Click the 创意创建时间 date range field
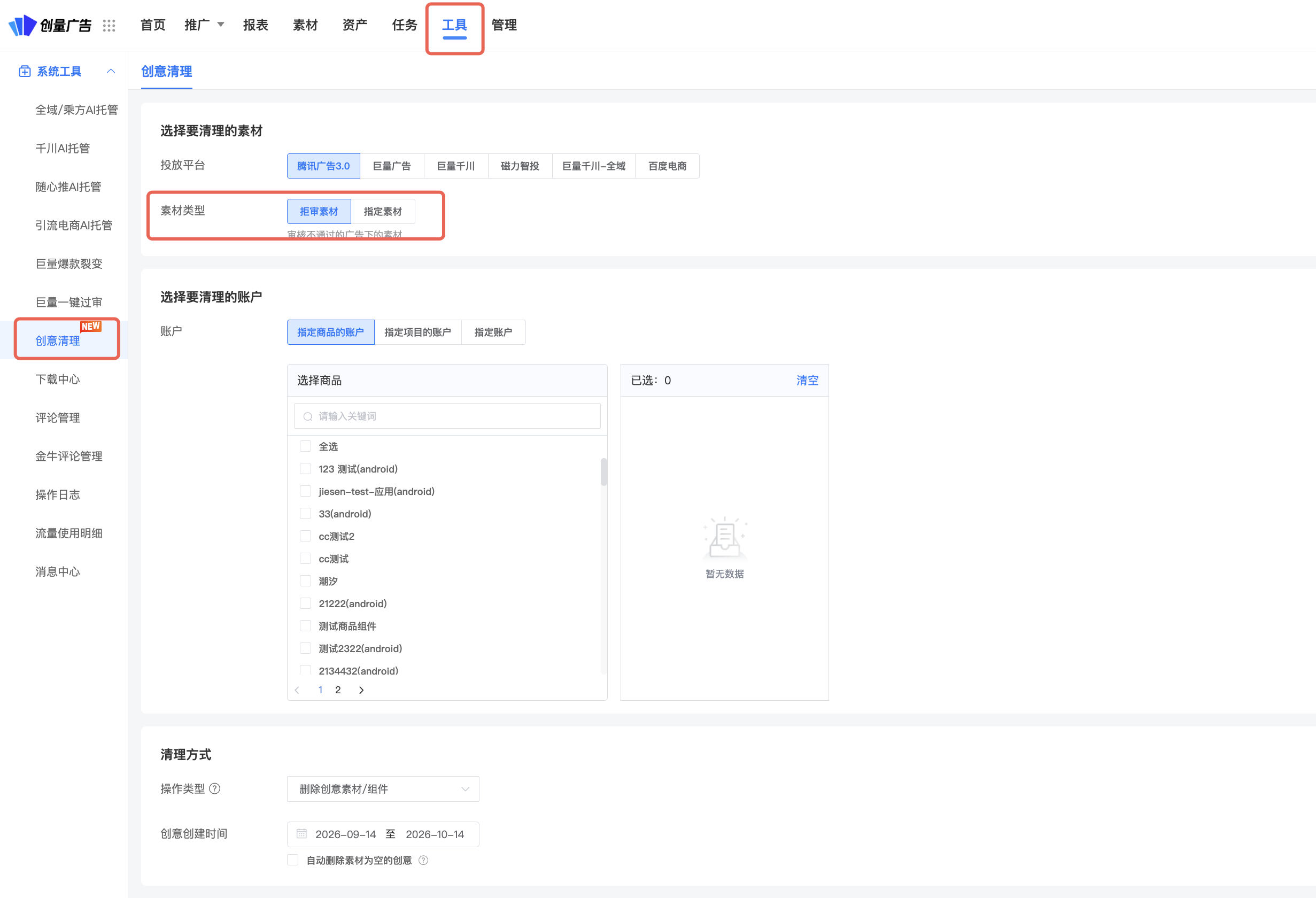This screenshot has width=1316, height=898. (383, 834)
